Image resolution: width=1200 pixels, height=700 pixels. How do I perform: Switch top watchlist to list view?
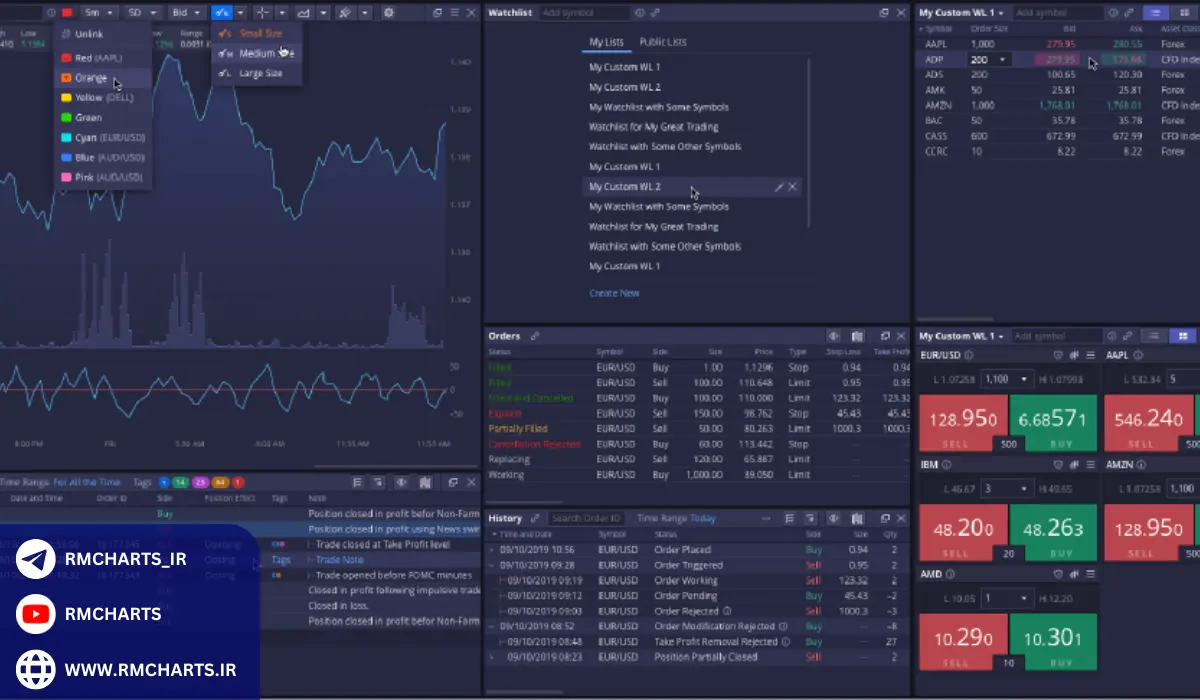coord(1156,13)
